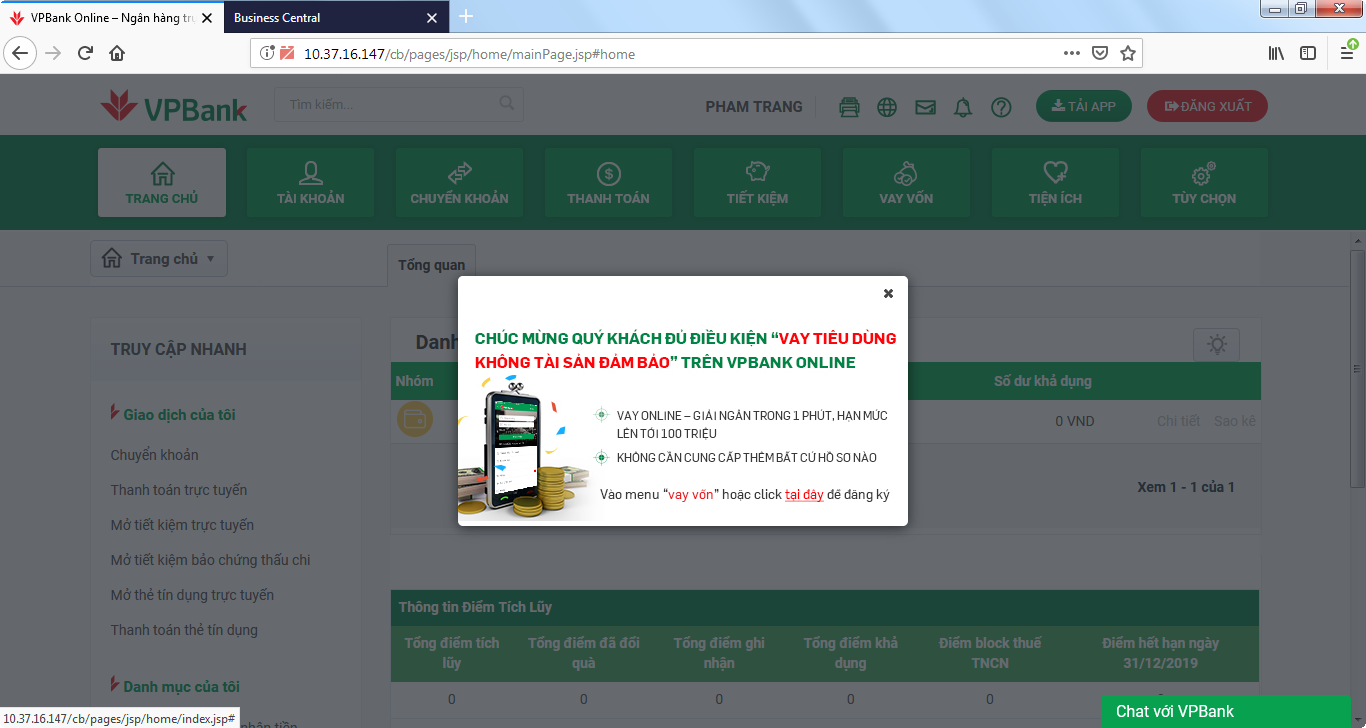Open the Firefox hamburger menu
Viewport: 1366px width, 728px height.
coord(1349,53)
